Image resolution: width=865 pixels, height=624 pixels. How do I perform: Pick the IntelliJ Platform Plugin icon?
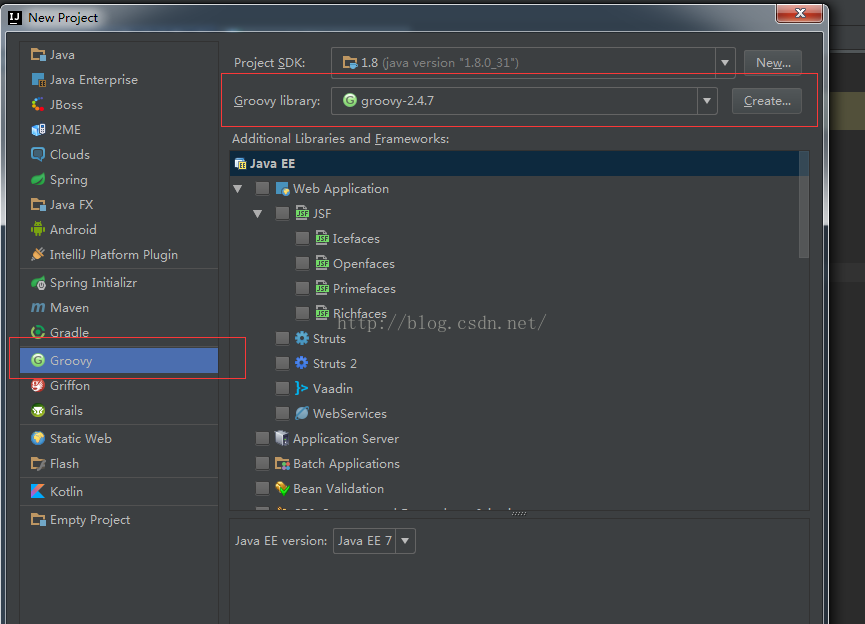tap(38, 254)
